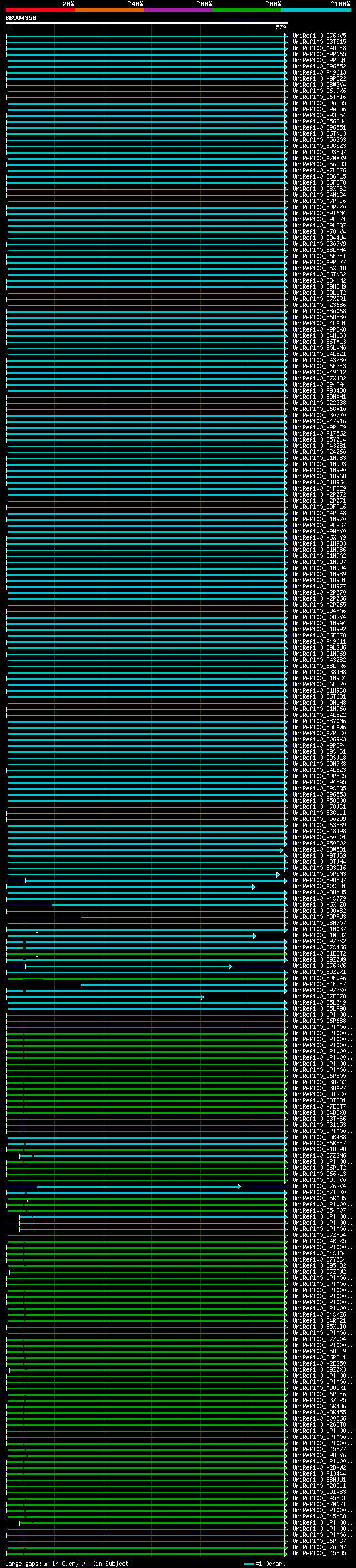Image resolution: width=356 pixels, height=1568 pixels.
Task: Click the hit label UniRef100_P50303
Action: coord(319,140)
